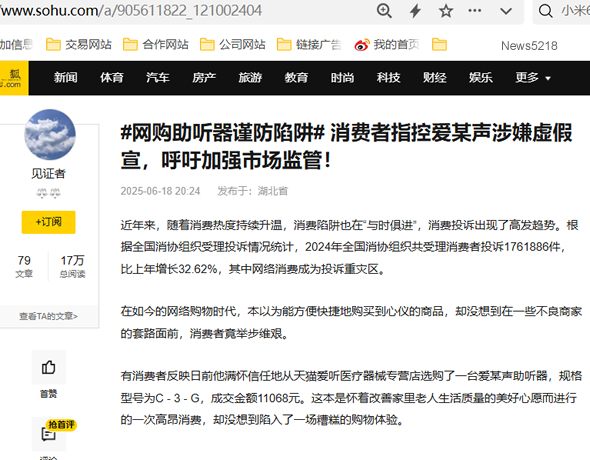The height and width of the screenshot is (460, 590).
Task: Click the paragraph starting 在如今的网络购物时代
Action: point(351,322)
